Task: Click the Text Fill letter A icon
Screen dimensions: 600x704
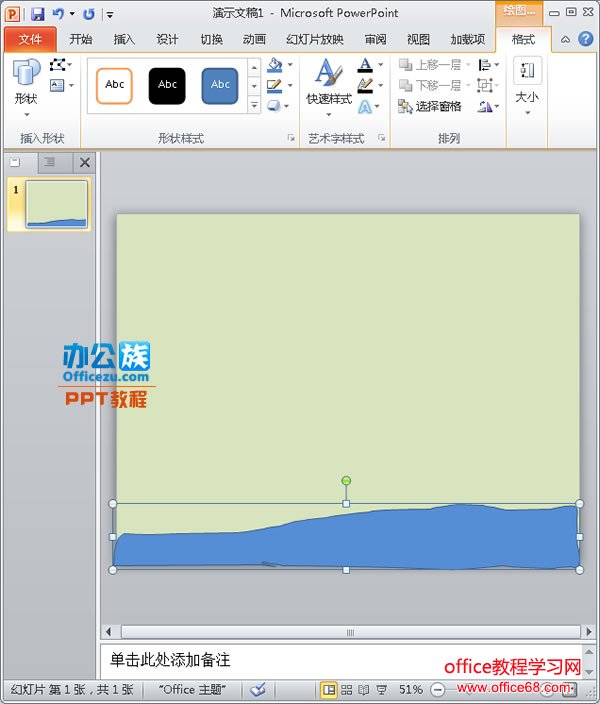Action: pos(365,65)
